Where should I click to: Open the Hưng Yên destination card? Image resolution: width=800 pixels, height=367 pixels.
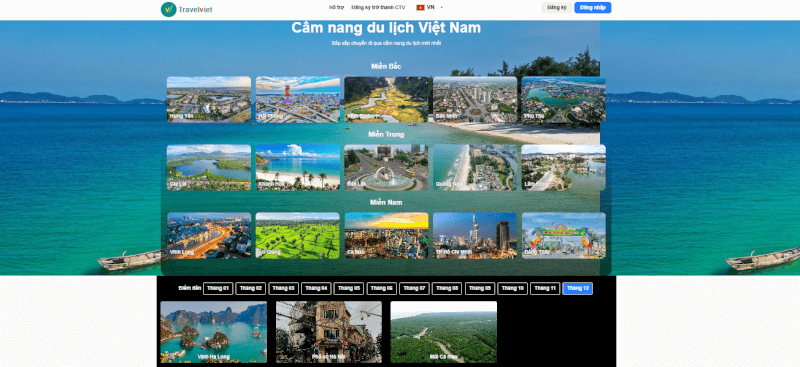click(209, 100)
